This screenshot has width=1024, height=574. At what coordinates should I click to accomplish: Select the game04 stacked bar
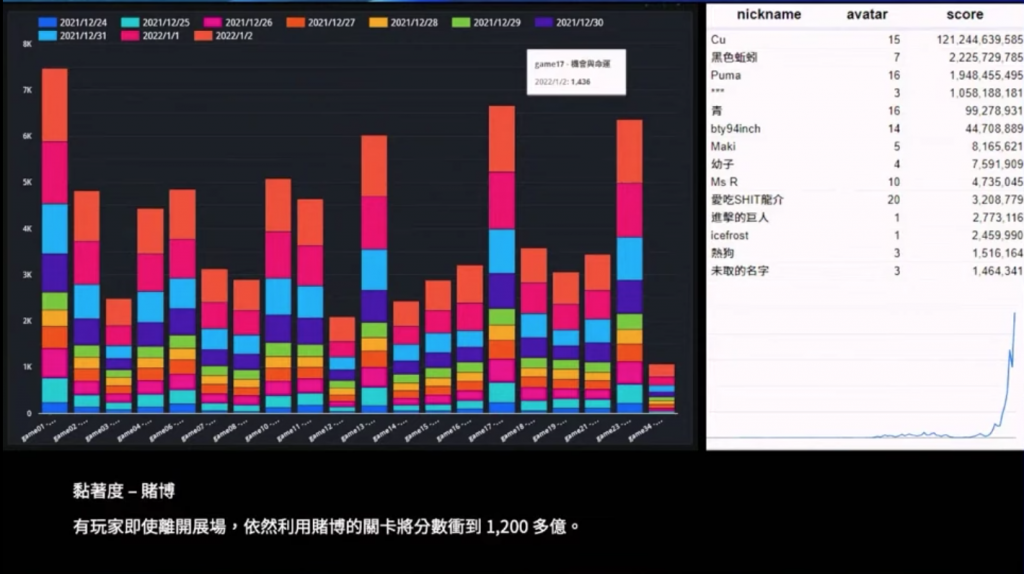(x=150, y=311)
